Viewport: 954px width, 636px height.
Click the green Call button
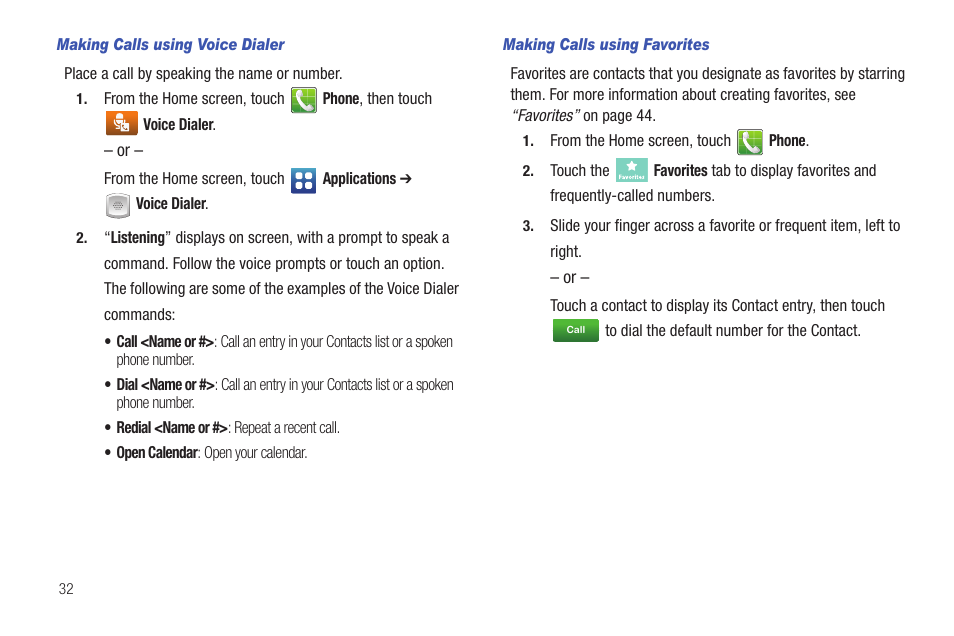coord(576,330)
